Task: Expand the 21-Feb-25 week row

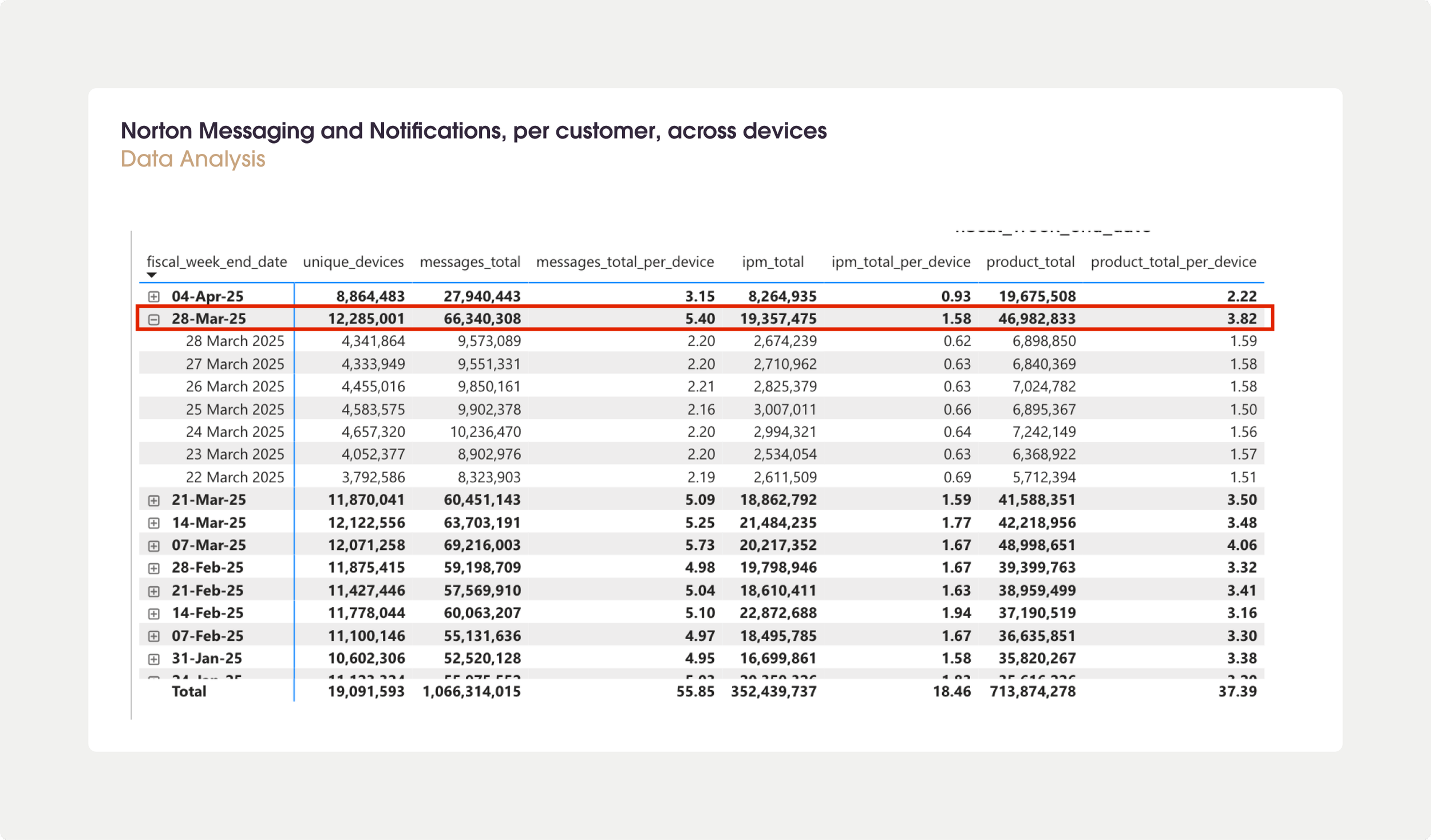Action: click(153, 591)
